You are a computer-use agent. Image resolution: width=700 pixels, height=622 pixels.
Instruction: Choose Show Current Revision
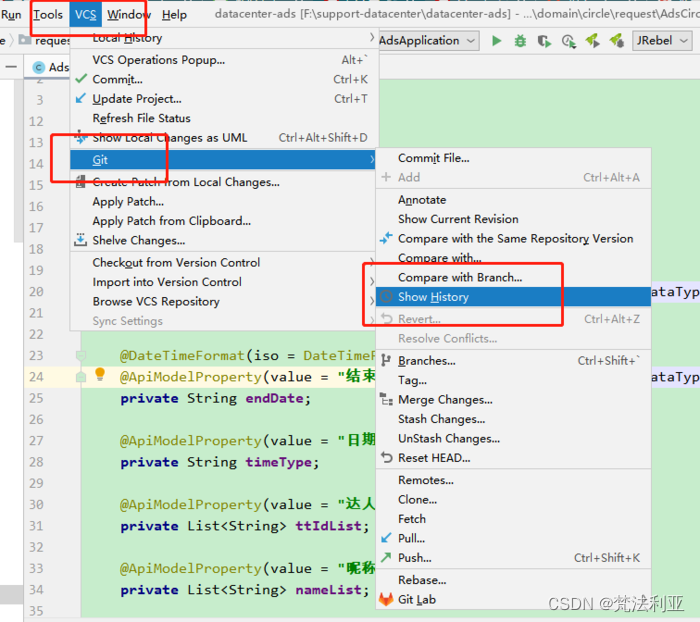(513, 219)
